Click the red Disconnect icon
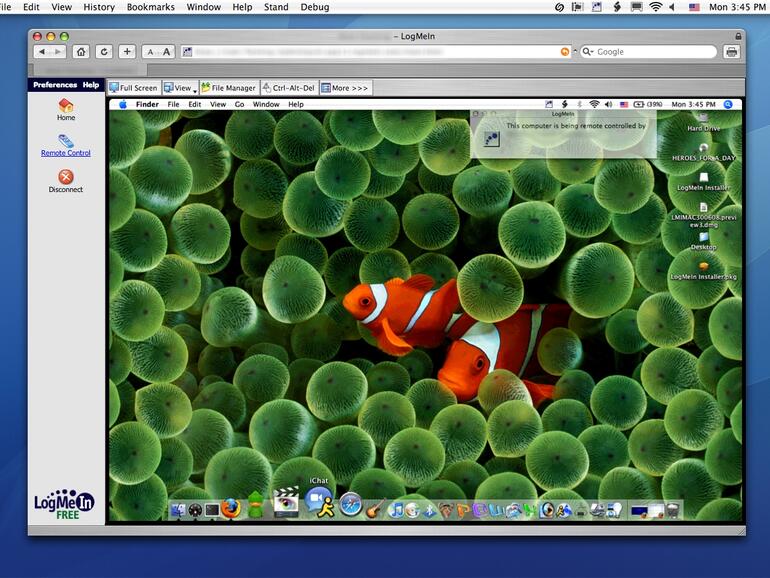The image size is (770, 578). (x=66, y=177)
